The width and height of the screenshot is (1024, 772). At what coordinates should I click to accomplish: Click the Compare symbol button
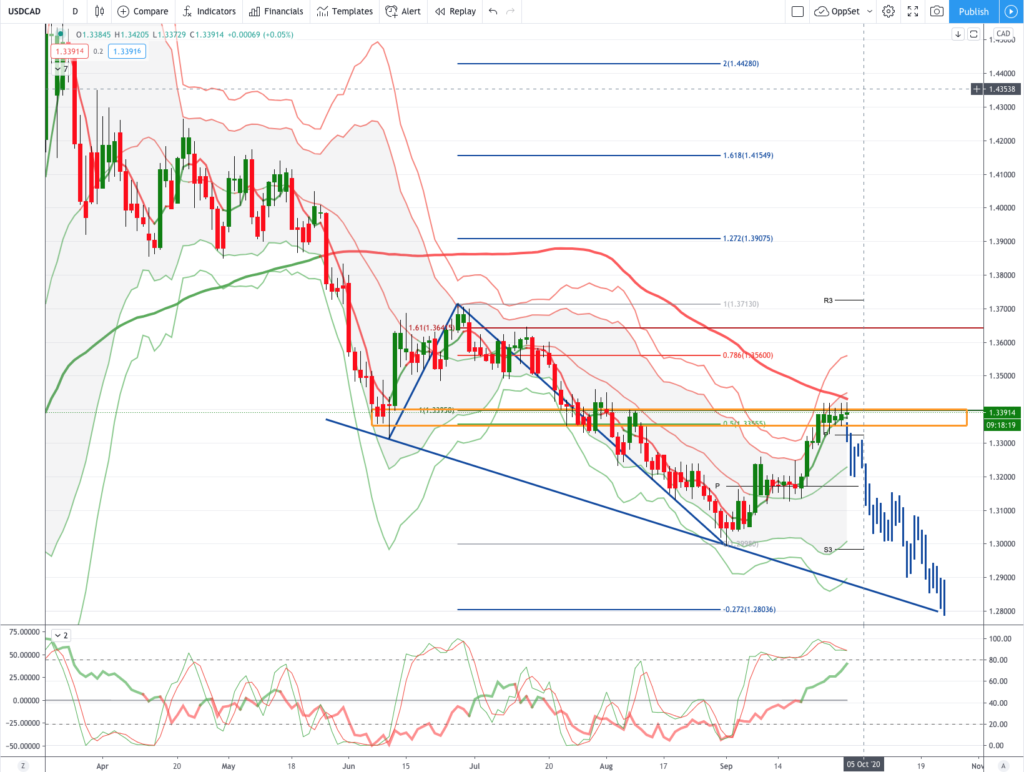click(x=143, y=12)
